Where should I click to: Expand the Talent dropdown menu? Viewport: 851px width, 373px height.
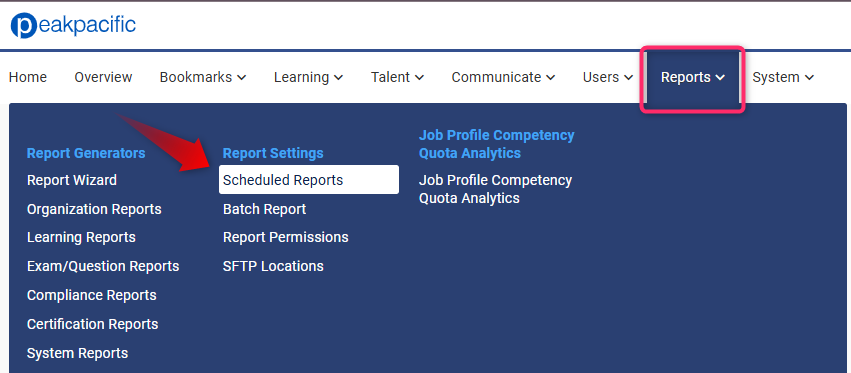[x=397, y=77]
